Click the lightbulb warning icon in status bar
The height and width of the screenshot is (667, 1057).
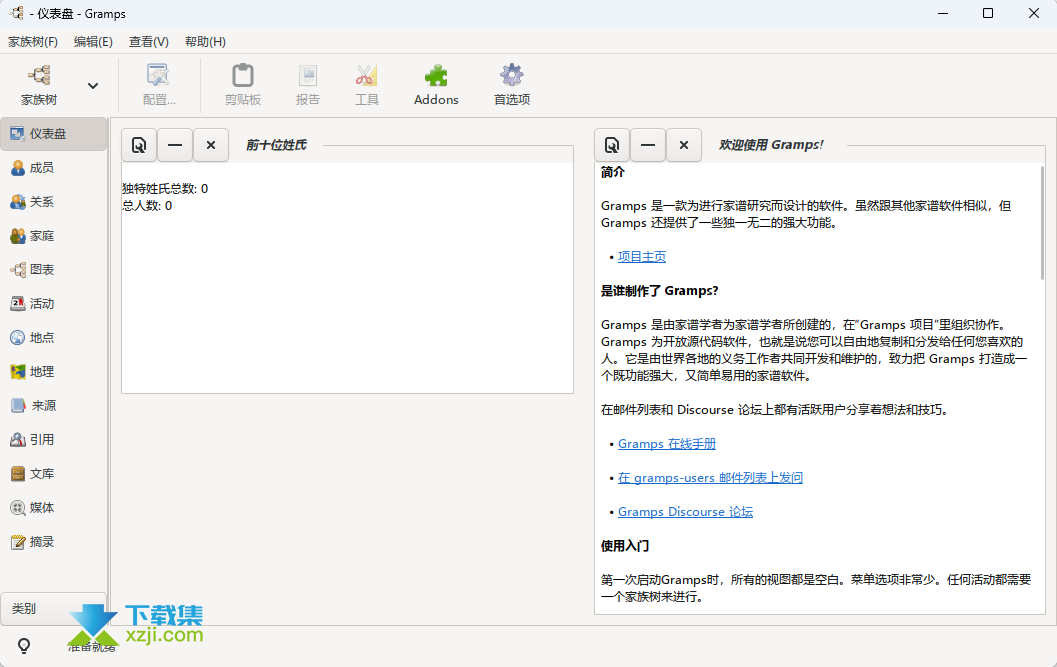coord(24,646)
